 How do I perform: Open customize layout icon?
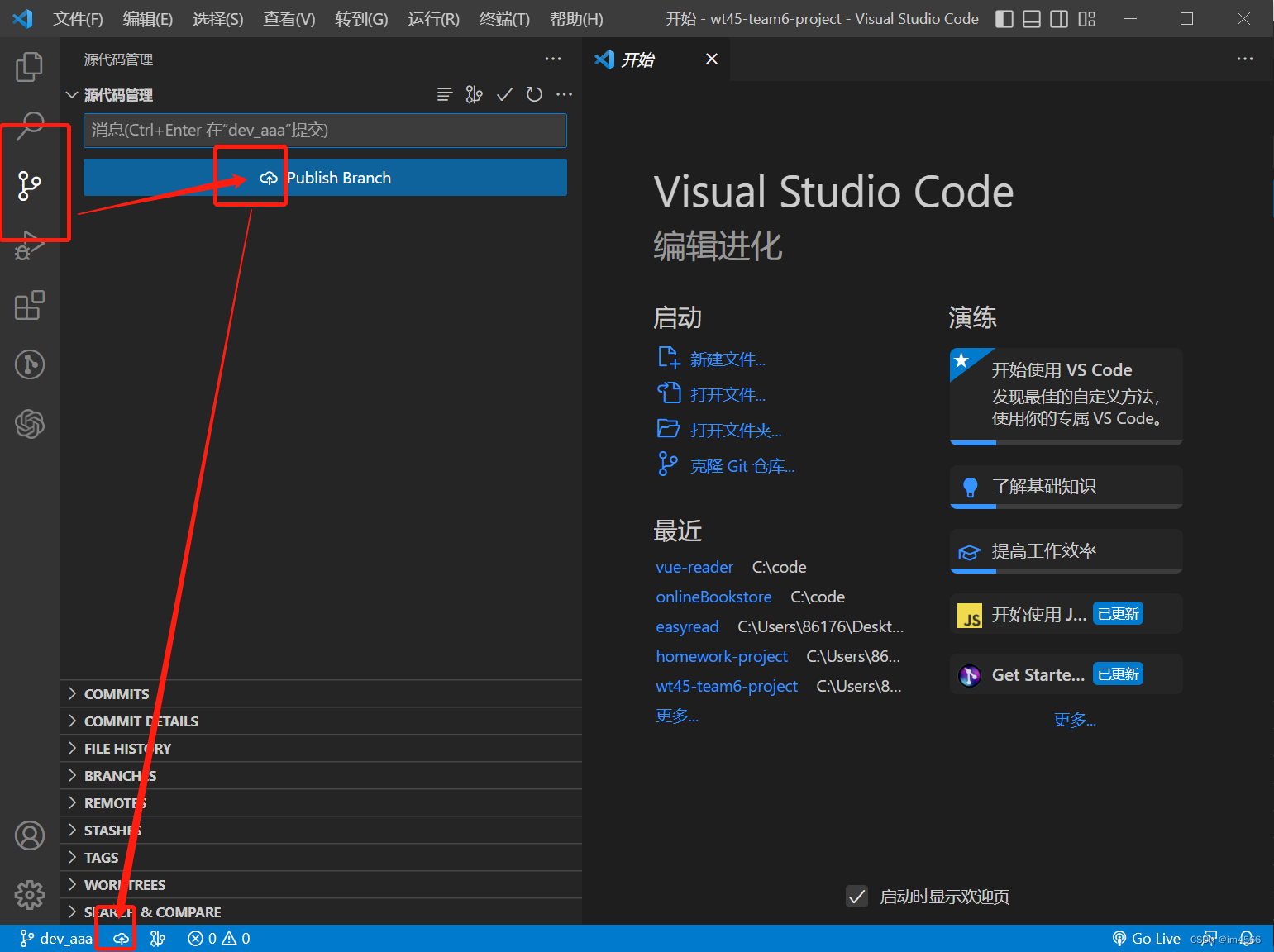1087,19
